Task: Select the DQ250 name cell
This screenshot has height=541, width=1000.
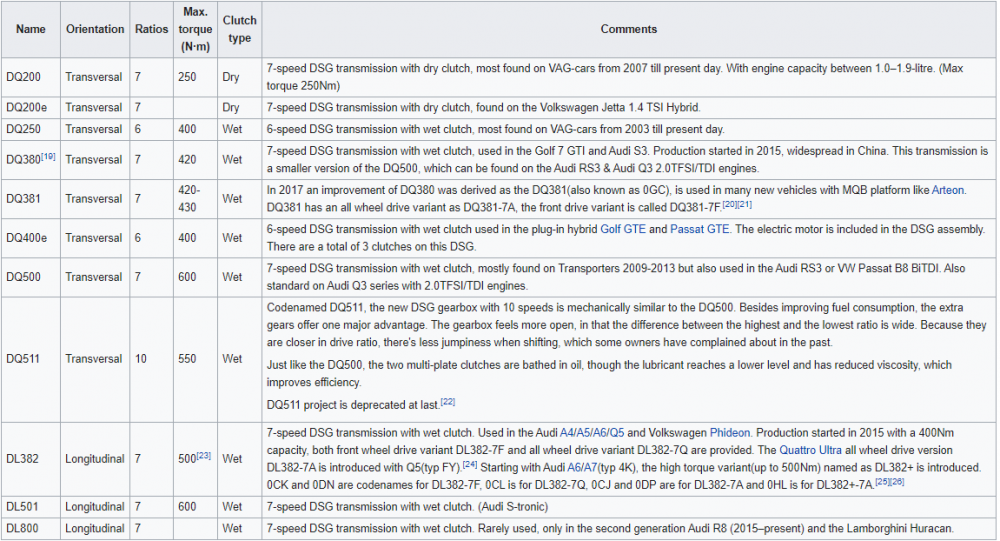Action: (x=31, y=130)
